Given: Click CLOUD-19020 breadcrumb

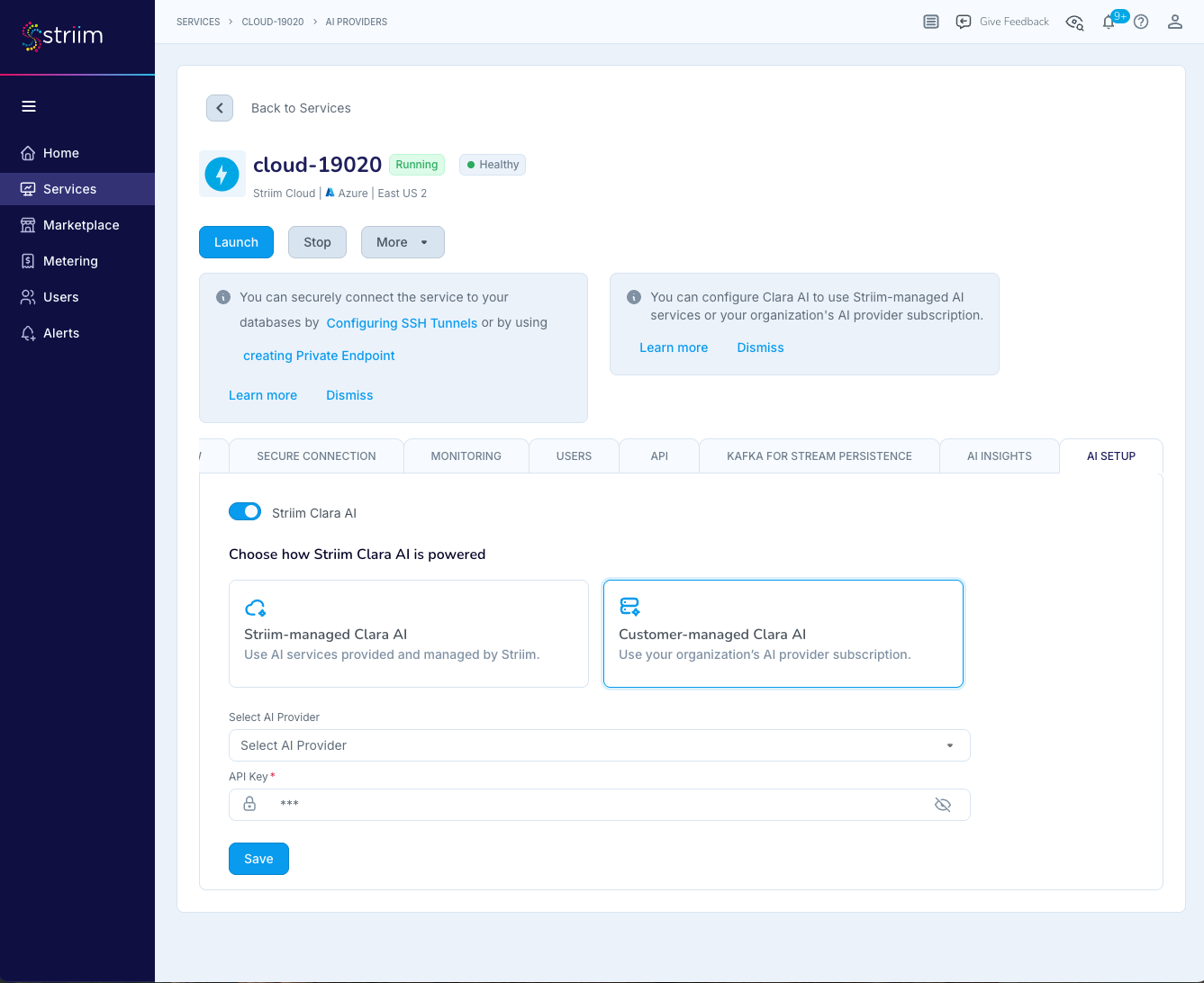Looking at the screenshot, I should point(273,22).
